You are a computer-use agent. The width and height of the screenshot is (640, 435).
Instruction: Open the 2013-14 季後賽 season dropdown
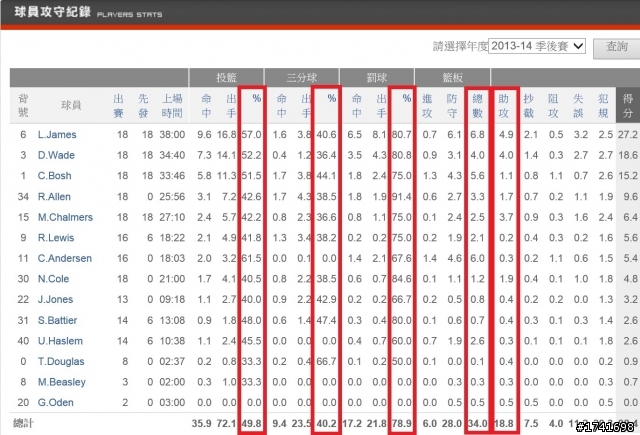click(537, 46)
